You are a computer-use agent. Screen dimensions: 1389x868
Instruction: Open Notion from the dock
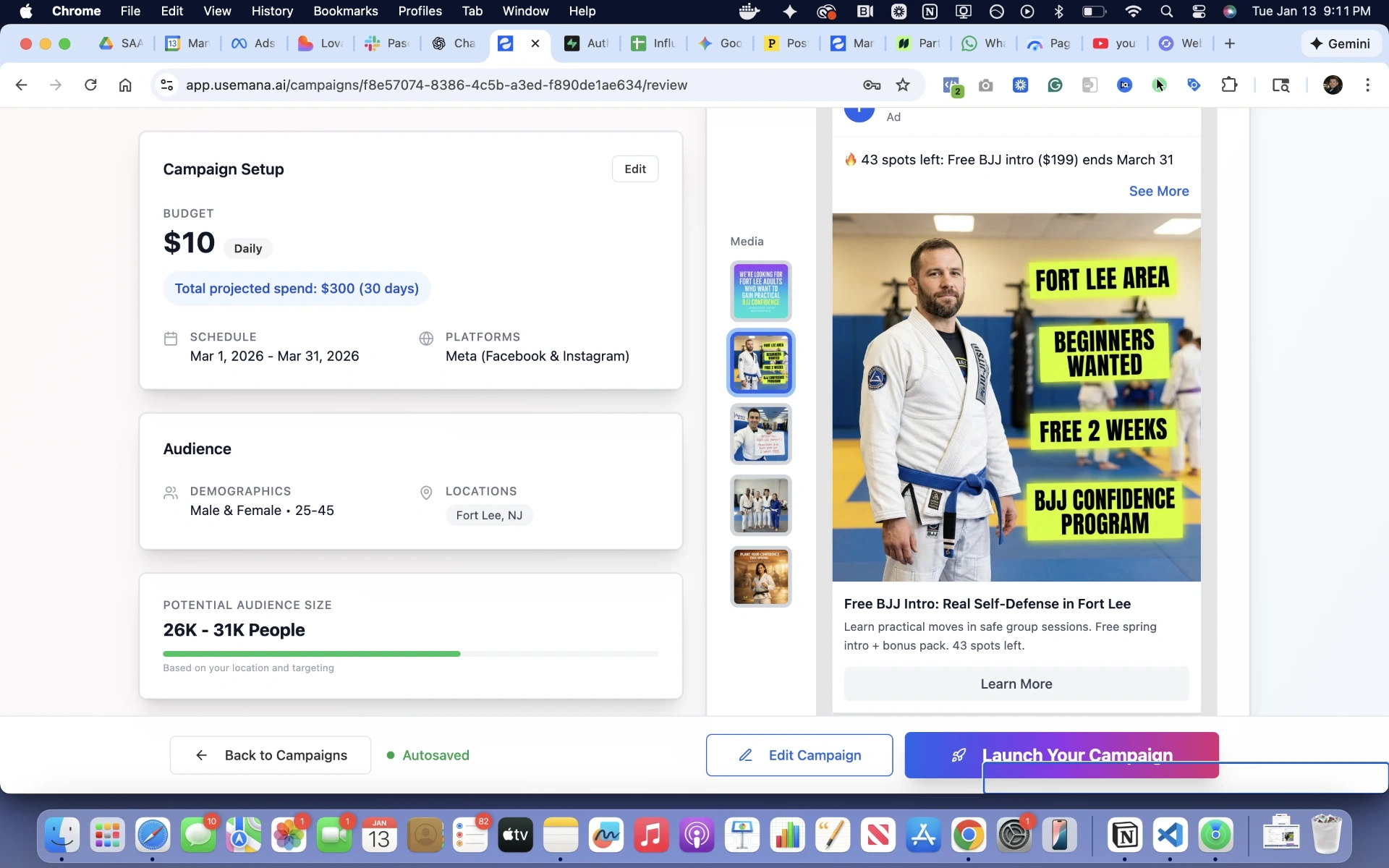pos(1125,835)
